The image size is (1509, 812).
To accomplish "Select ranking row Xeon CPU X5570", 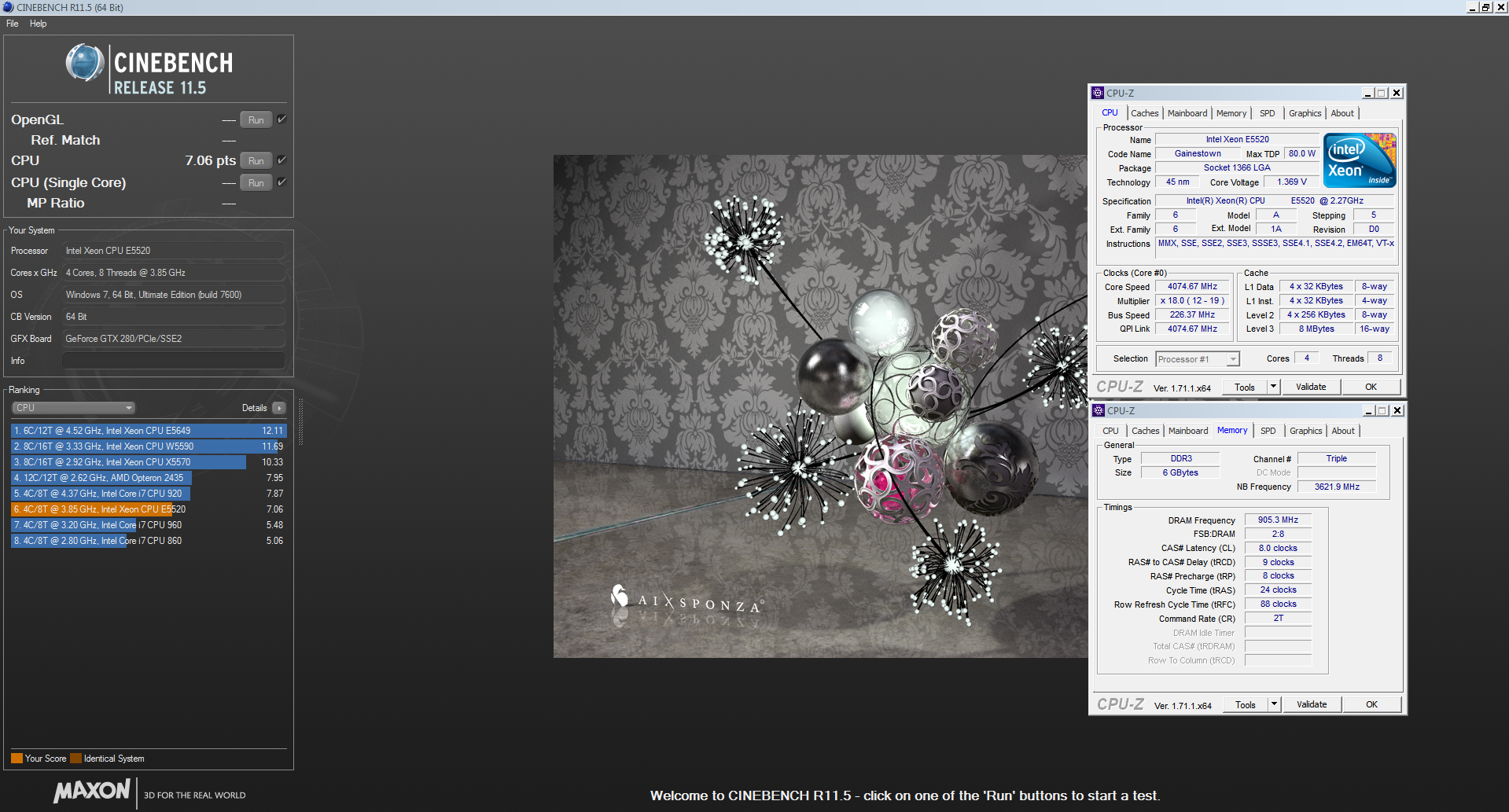I will (x=149, y=462).
